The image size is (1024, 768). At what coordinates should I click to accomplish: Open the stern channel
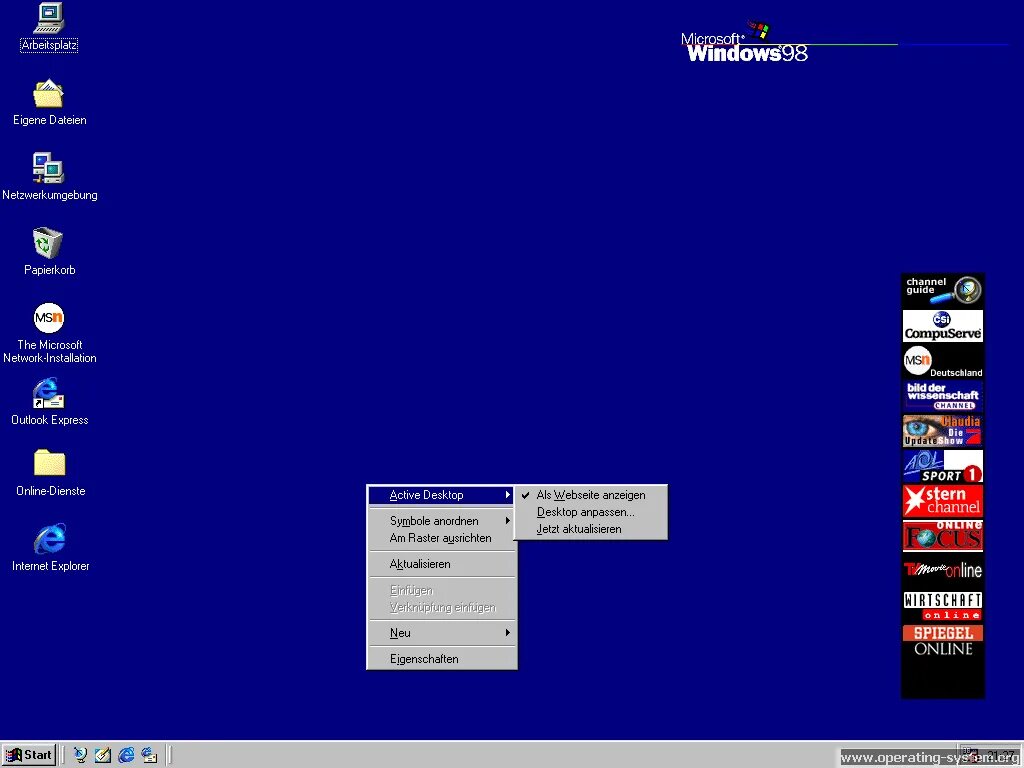tap(942, 501)
